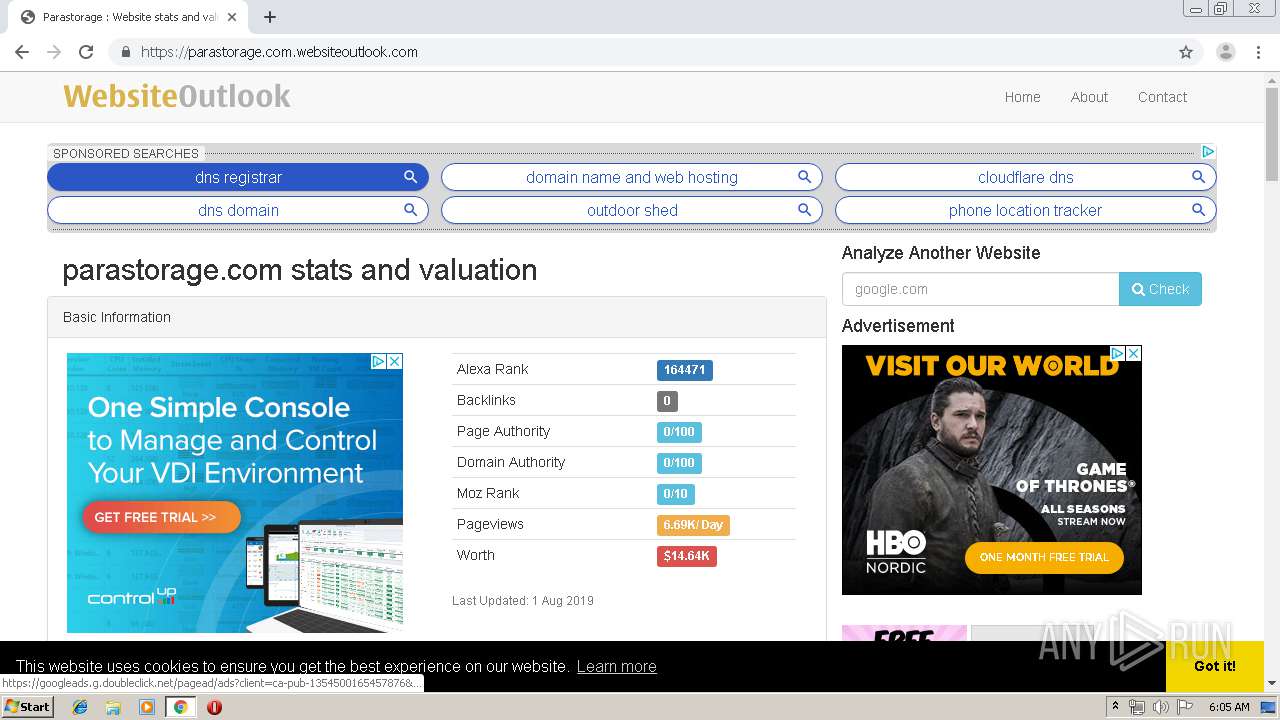This screenshot has width=1280, height=720.
Task: Go forward using browser forward arrow
Action: pyautogui.click(x=54, y=52)
